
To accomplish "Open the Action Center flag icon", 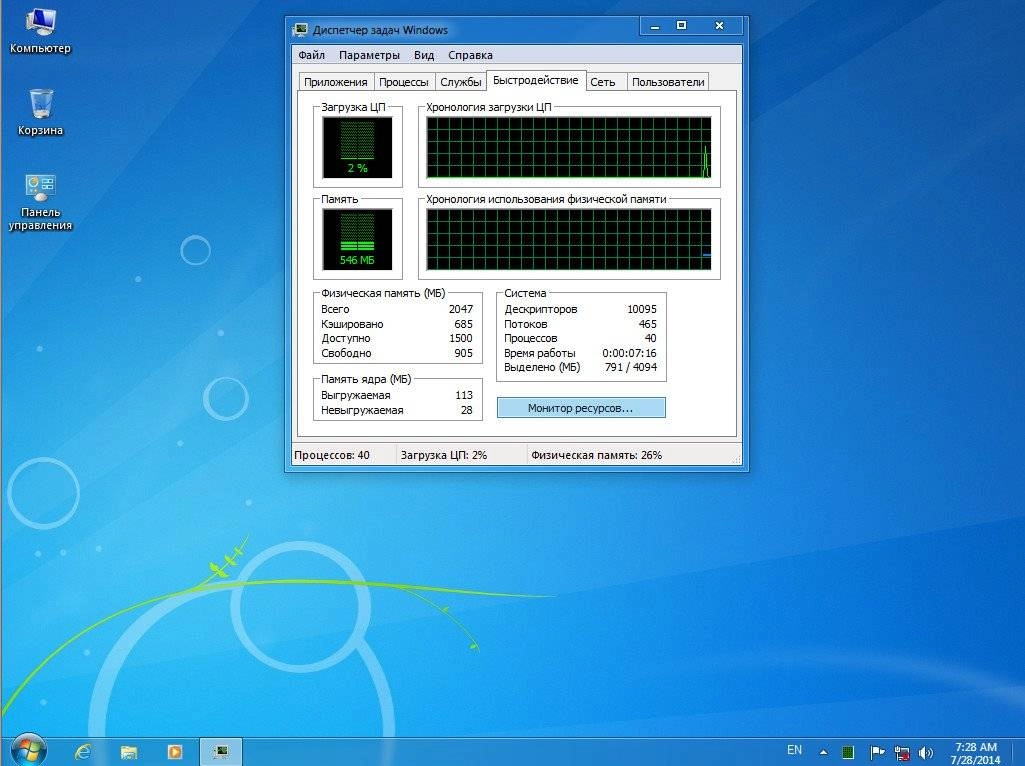I will point(877,752).
